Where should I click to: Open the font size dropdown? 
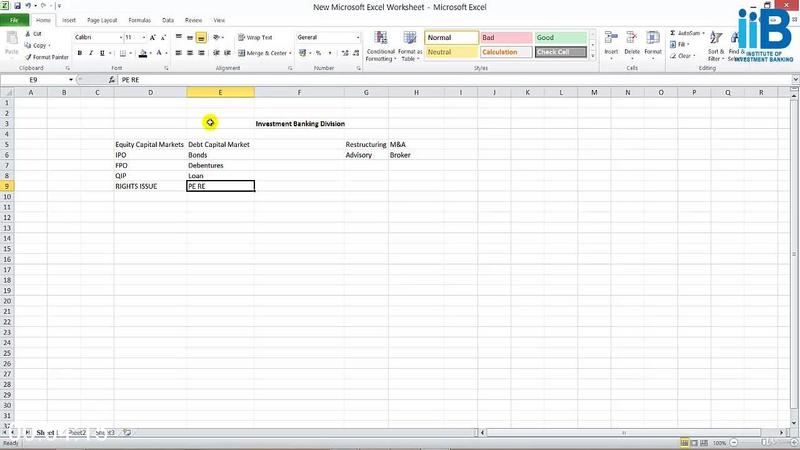tap(143, 37)
